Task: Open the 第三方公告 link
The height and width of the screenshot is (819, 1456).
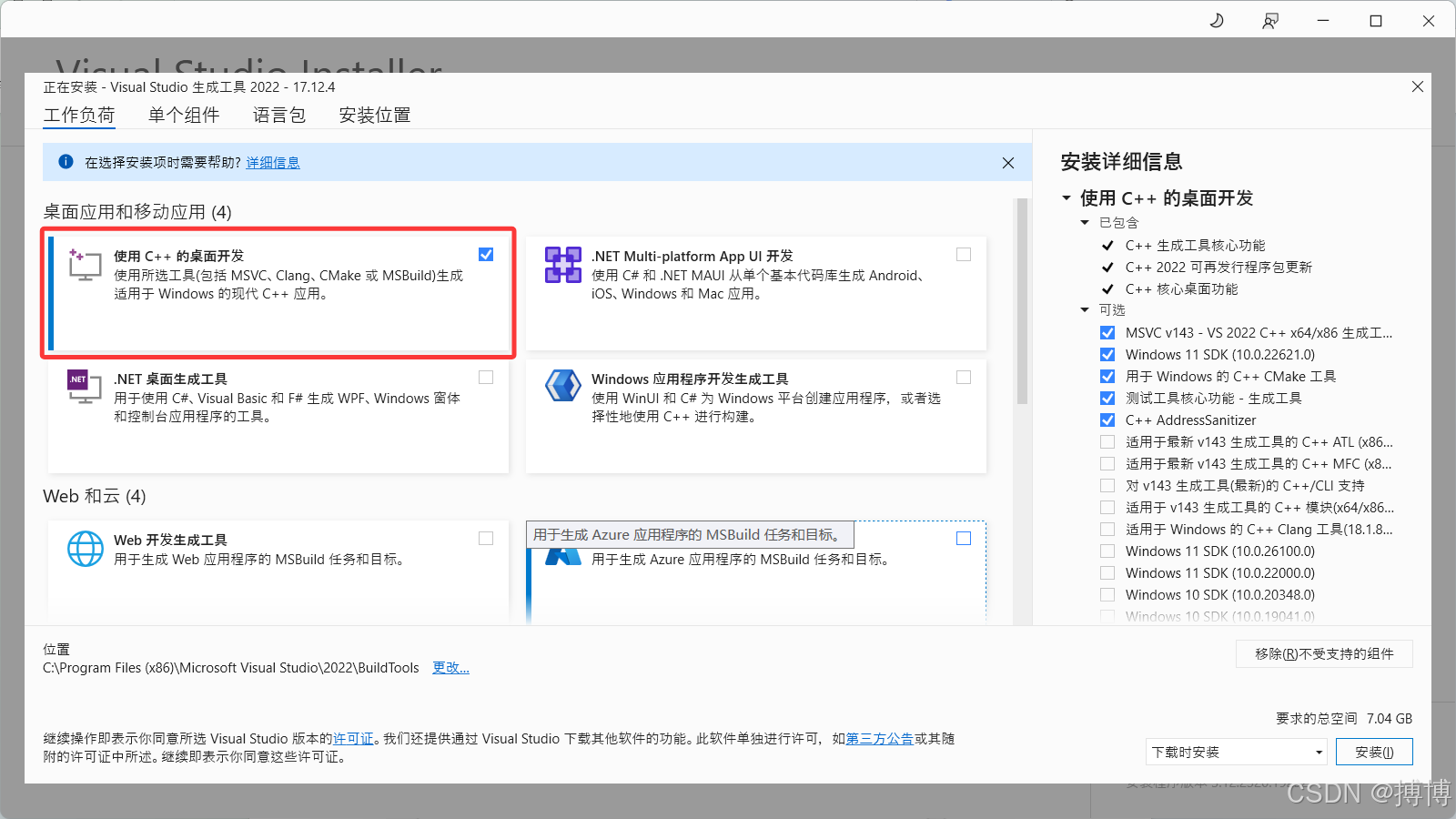Action: (x=880, y=739)
